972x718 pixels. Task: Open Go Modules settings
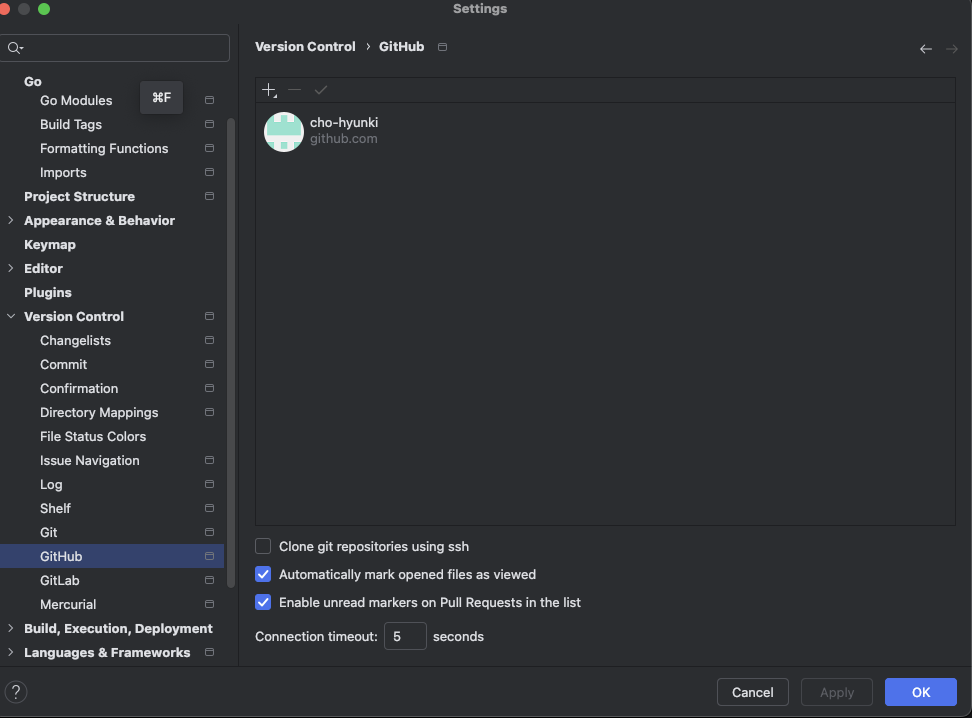pyautogui.click(x=76, y=100)
